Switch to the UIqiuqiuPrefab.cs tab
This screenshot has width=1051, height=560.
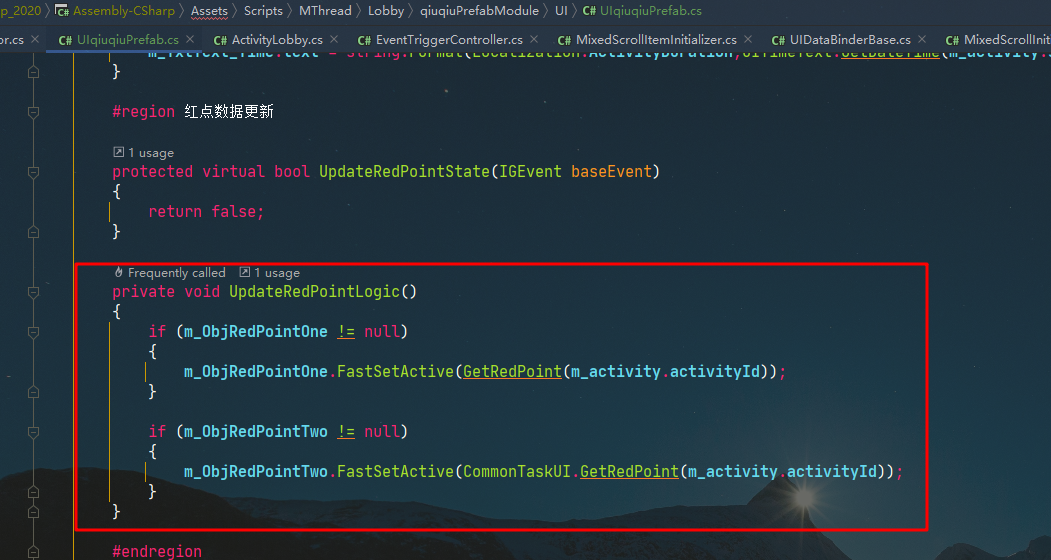pos(127,40)
